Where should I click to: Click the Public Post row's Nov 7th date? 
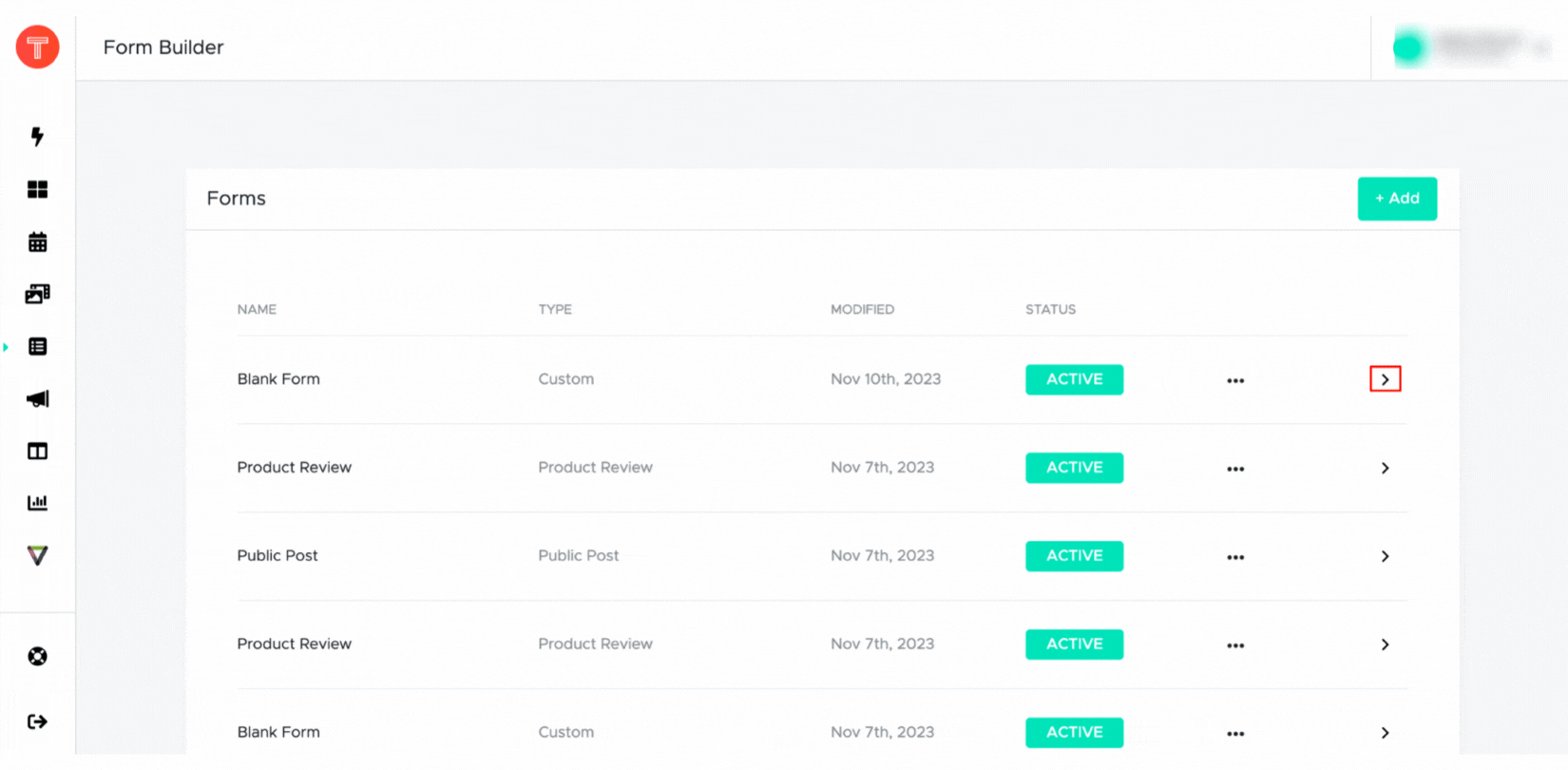click(882, 555)
